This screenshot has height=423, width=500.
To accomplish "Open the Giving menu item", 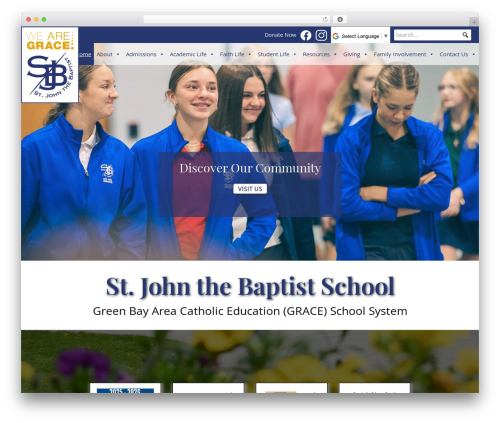I will [x=352, y=54].
